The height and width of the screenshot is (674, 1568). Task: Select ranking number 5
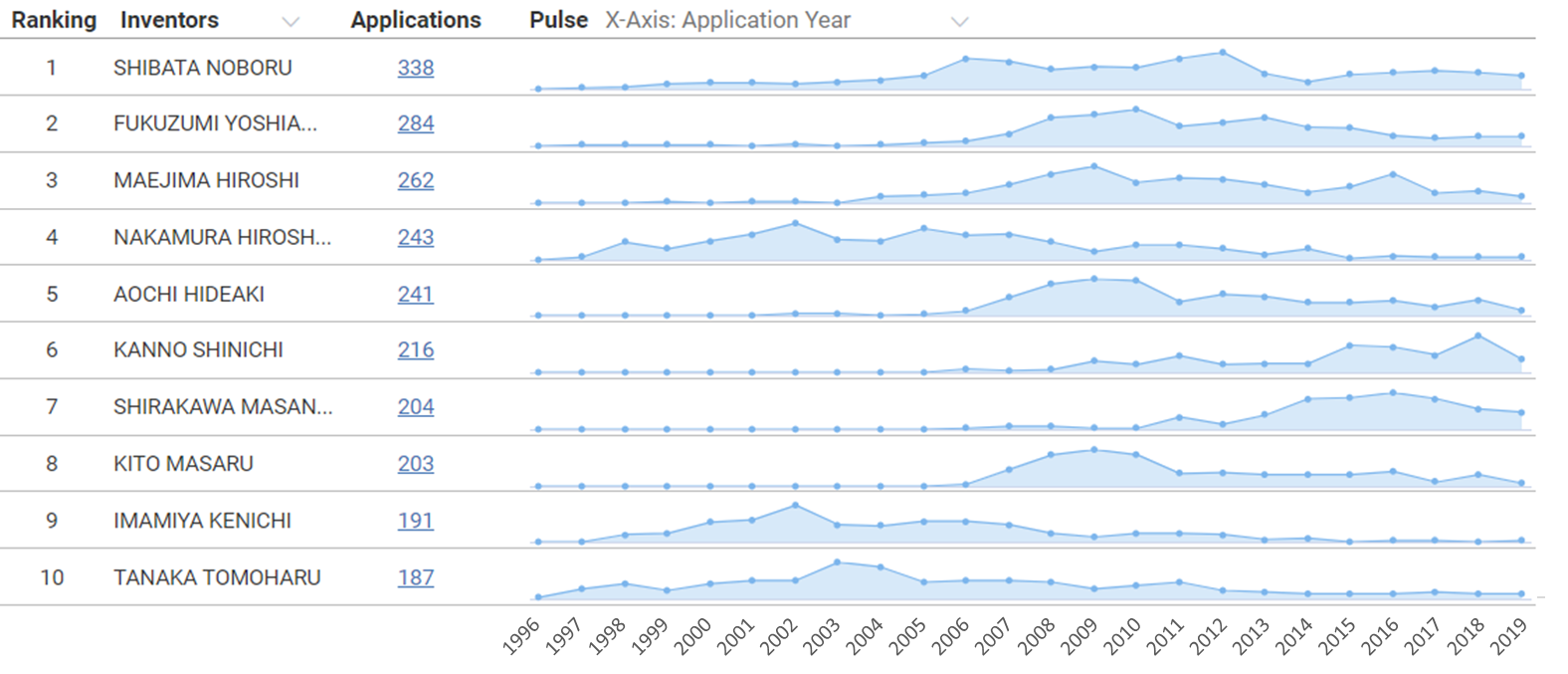52,294
